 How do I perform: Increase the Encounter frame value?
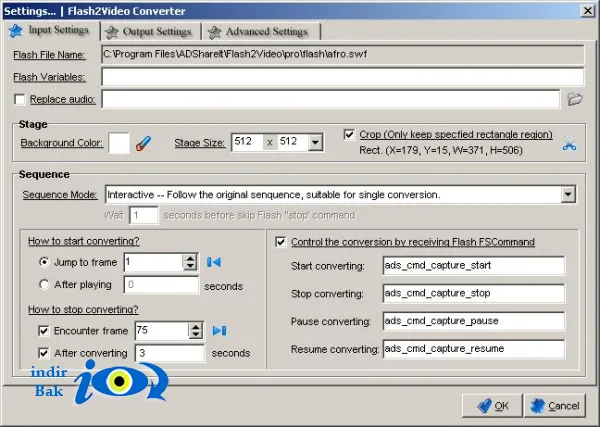196,327
